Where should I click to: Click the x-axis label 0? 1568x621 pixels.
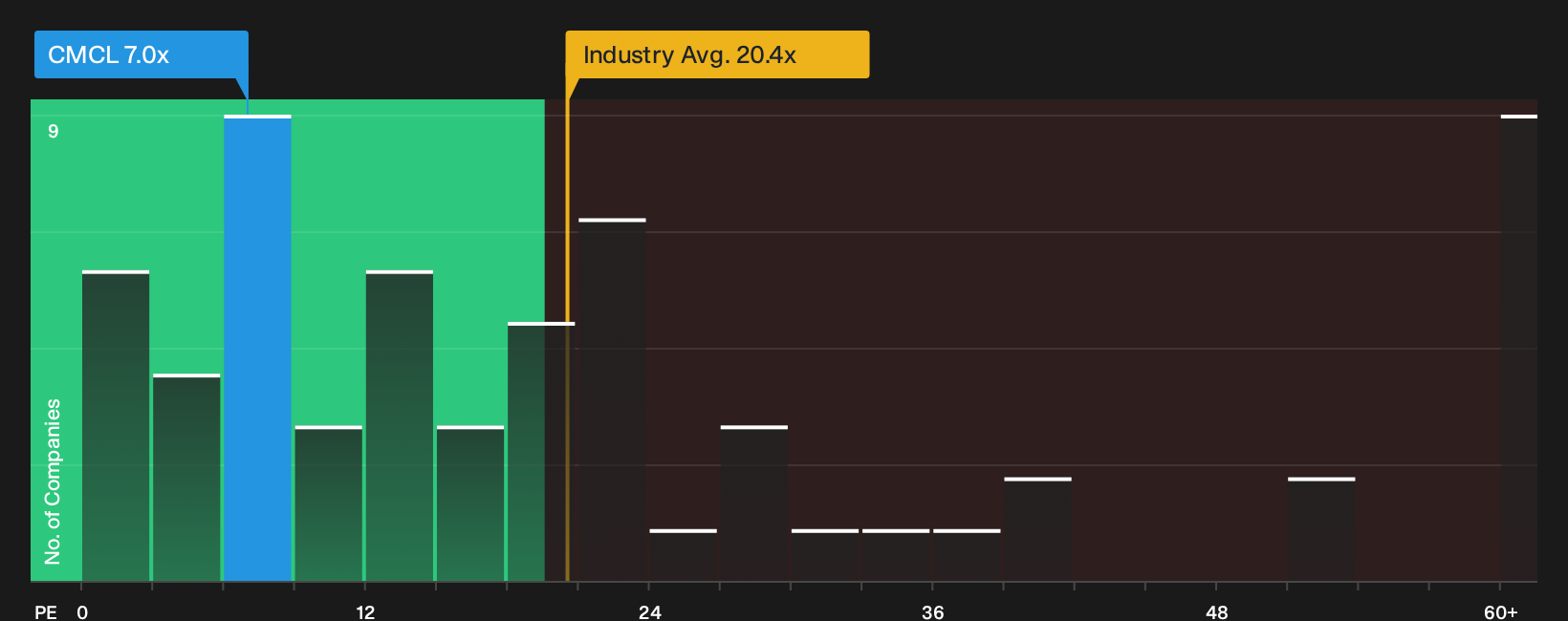pos(82,611)
